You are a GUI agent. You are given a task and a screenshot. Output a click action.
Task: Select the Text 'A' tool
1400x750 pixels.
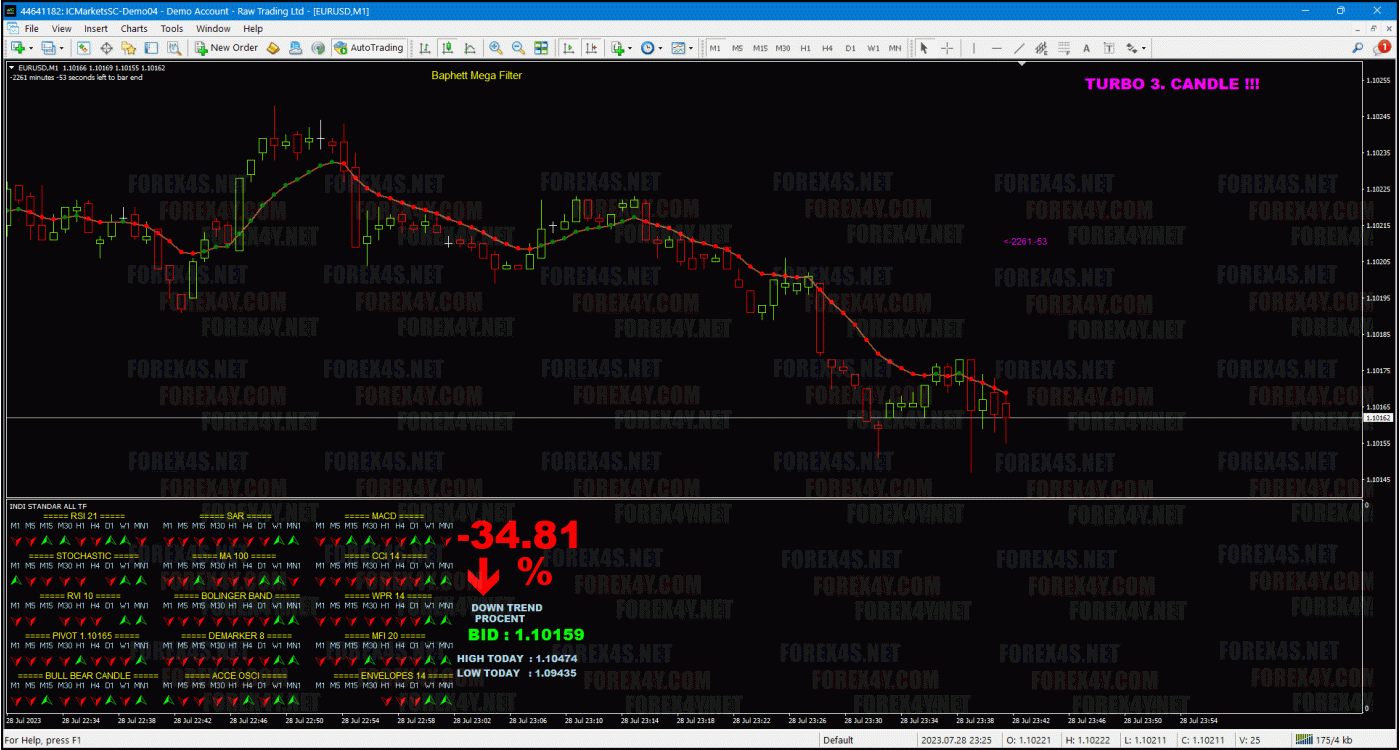pyautogui.click(x=1086, y=48)
